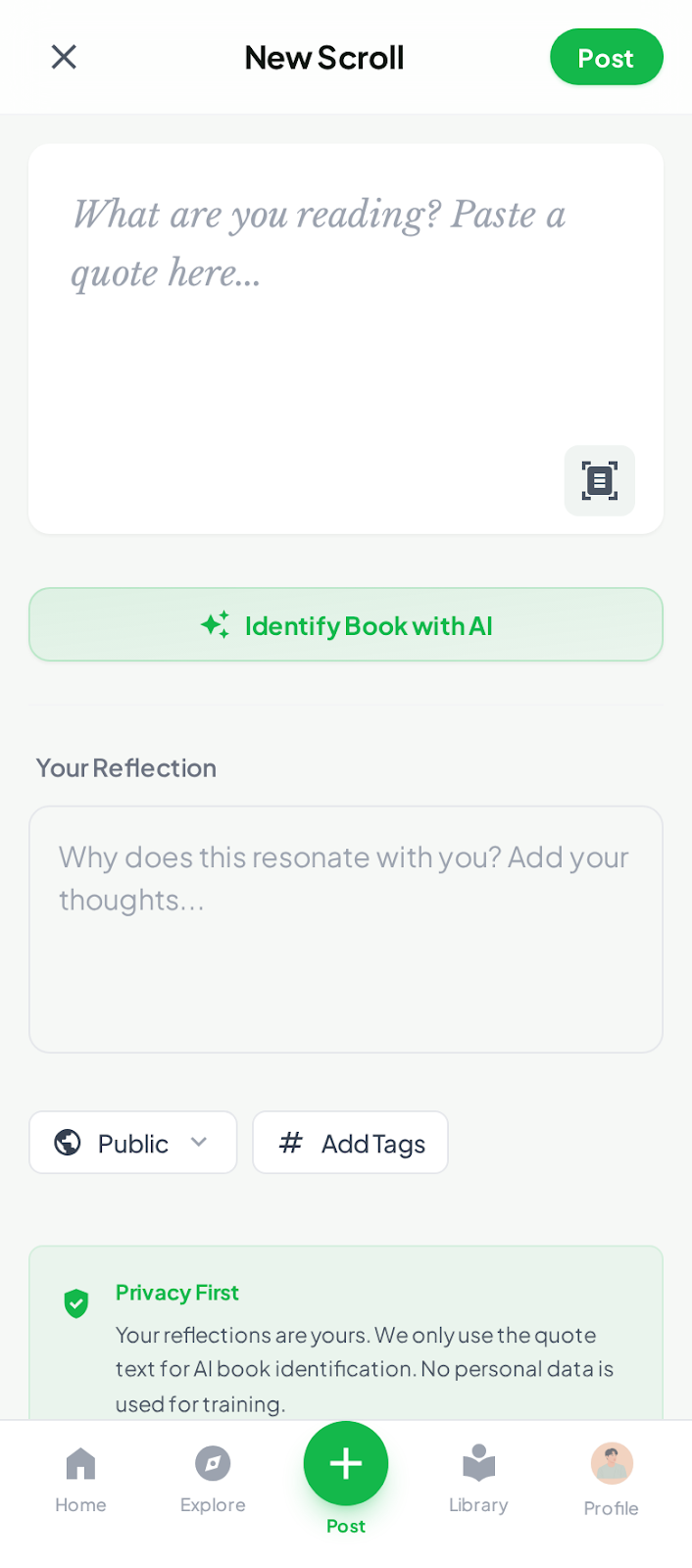Click the hashtag icon for tags
The width and height of the screenshot is (692, 1568).
(x=290, y=1143)
